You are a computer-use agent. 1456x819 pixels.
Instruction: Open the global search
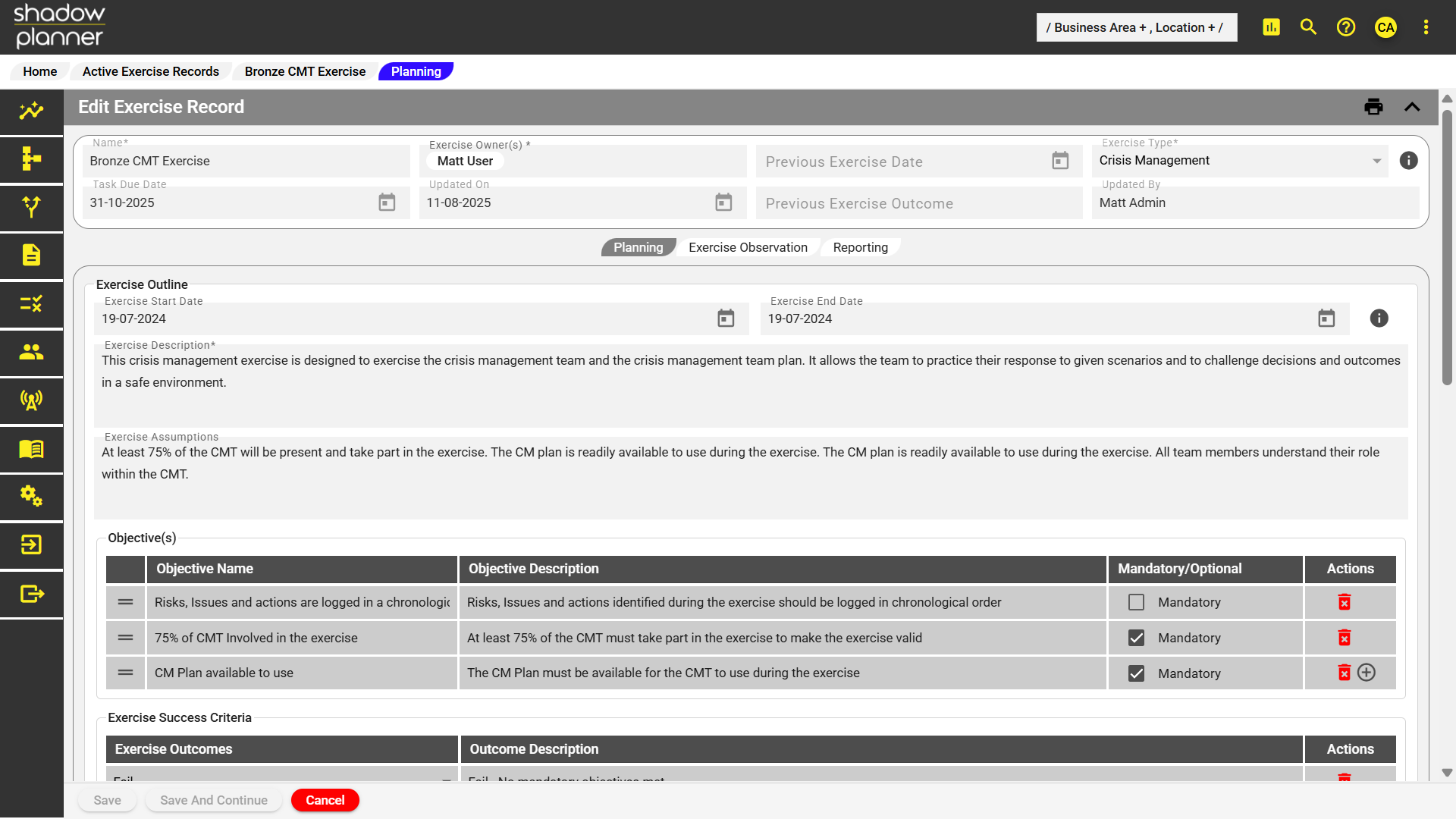[x=1308, y=27]
